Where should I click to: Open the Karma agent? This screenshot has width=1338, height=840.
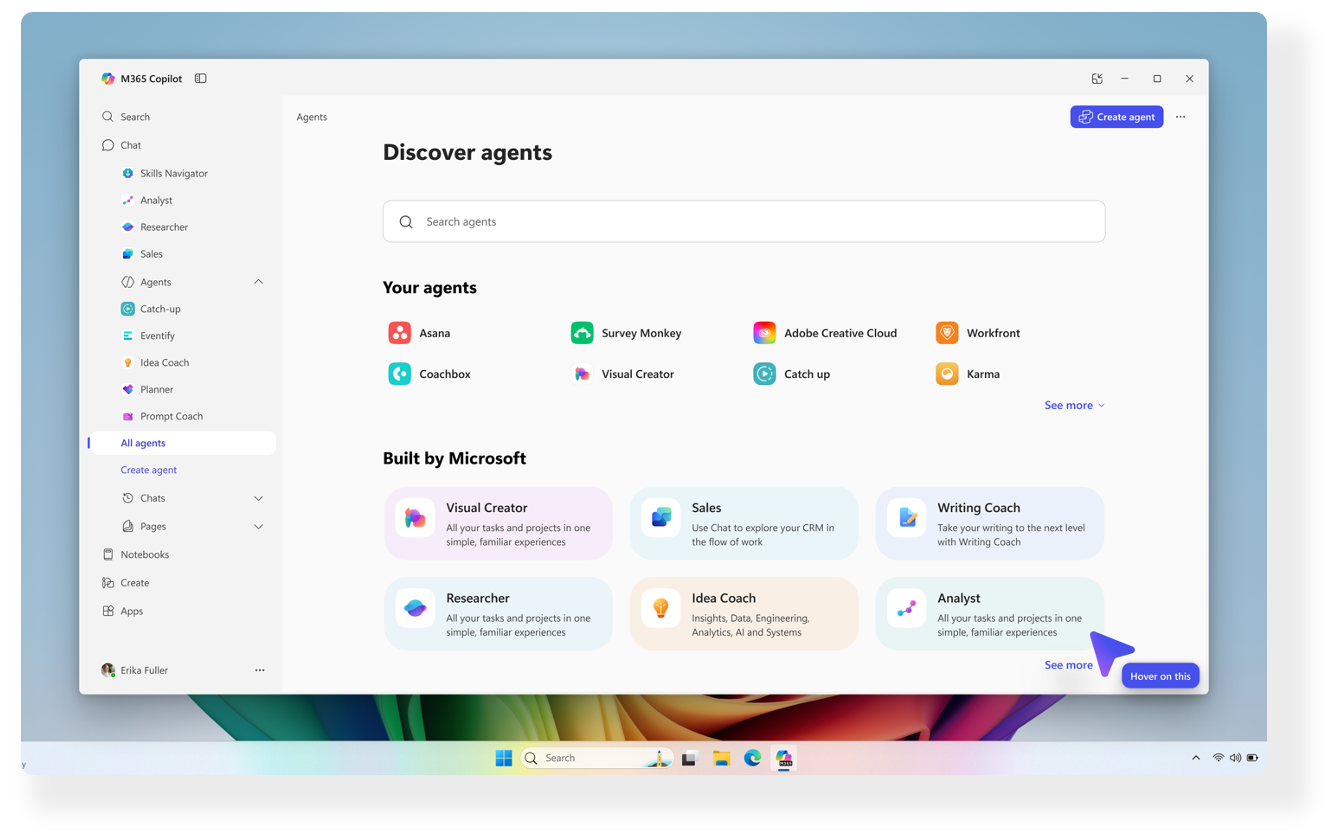968,374
